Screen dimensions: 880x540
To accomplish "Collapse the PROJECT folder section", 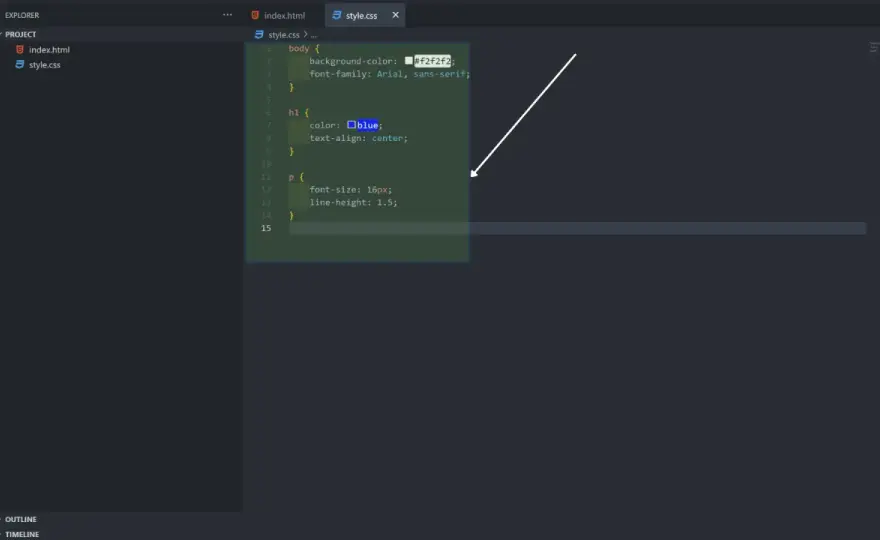I will click(x=20, y=34).
